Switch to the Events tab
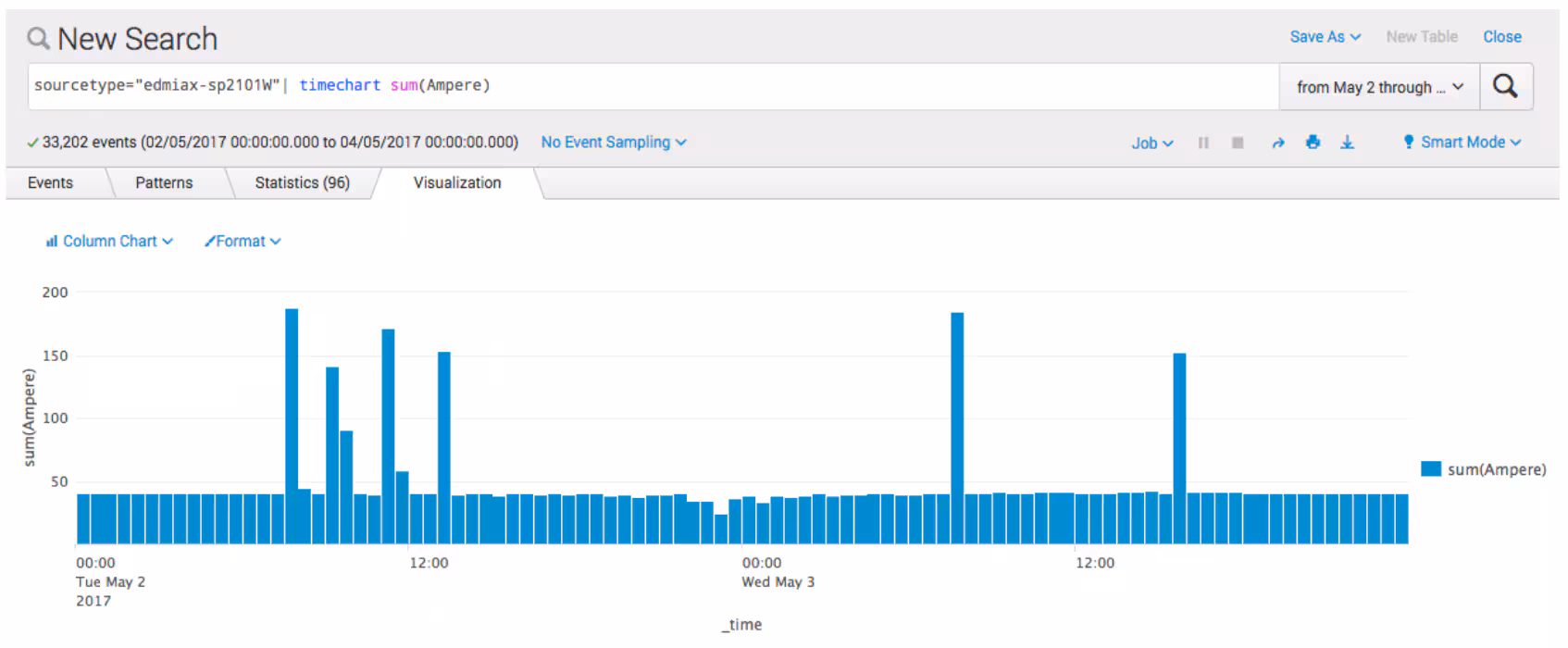Screen dimensions: 1568x648 (50, 183)
